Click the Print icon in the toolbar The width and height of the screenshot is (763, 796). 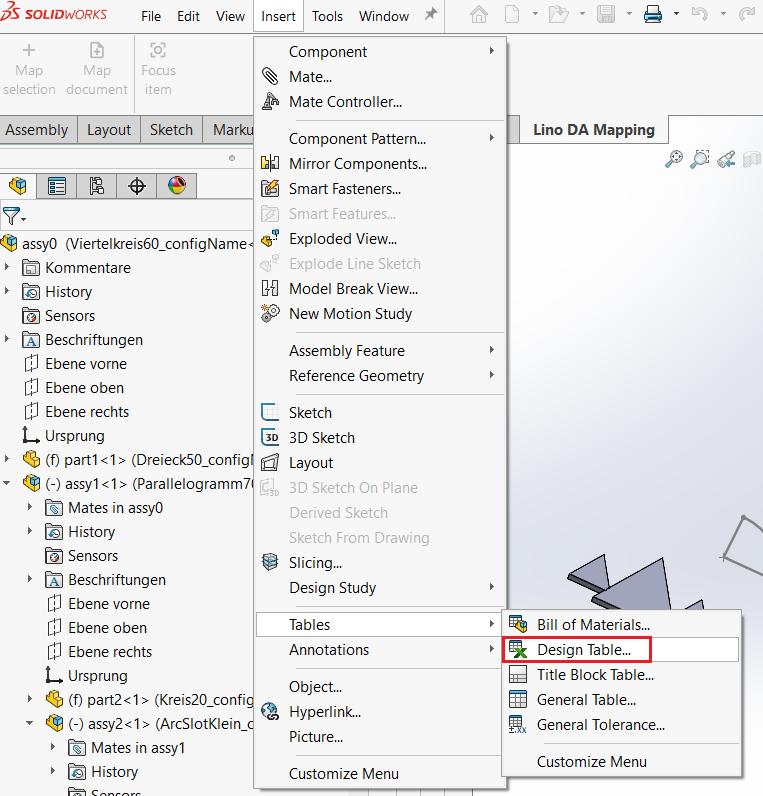point(653,15)
